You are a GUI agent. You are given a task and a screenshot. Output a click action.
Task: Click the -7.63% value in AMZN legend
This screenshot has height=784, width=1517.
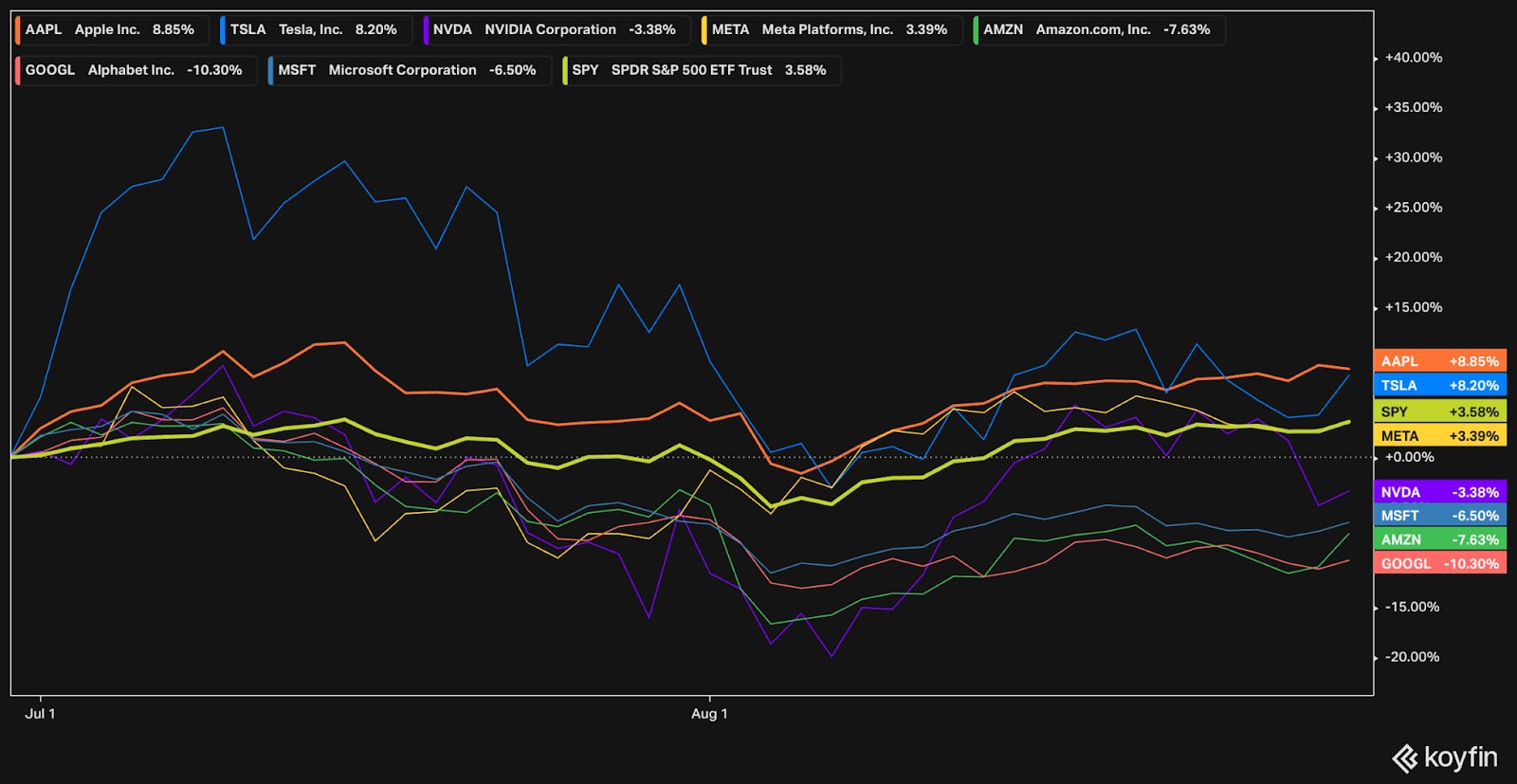coord(1187,29)
